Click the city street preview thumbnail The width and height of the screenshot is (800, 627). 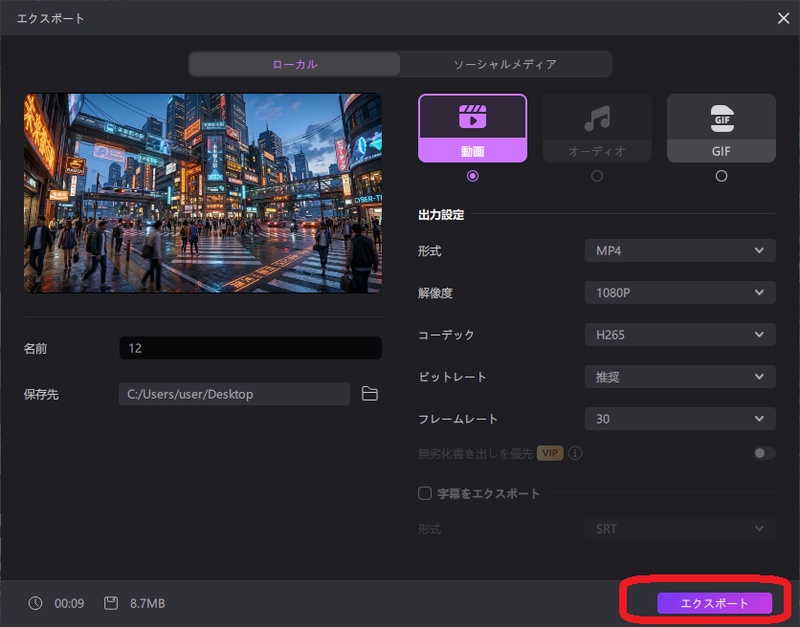point(203,193)
